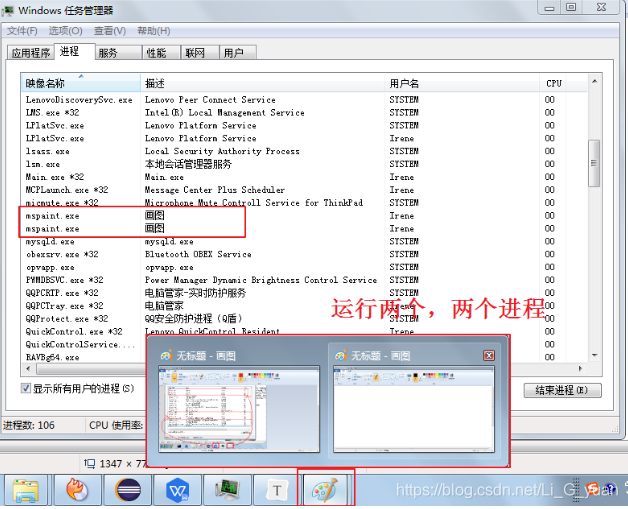
Task: Switch to the 进程 tab
Action: (x=74, y=51)
